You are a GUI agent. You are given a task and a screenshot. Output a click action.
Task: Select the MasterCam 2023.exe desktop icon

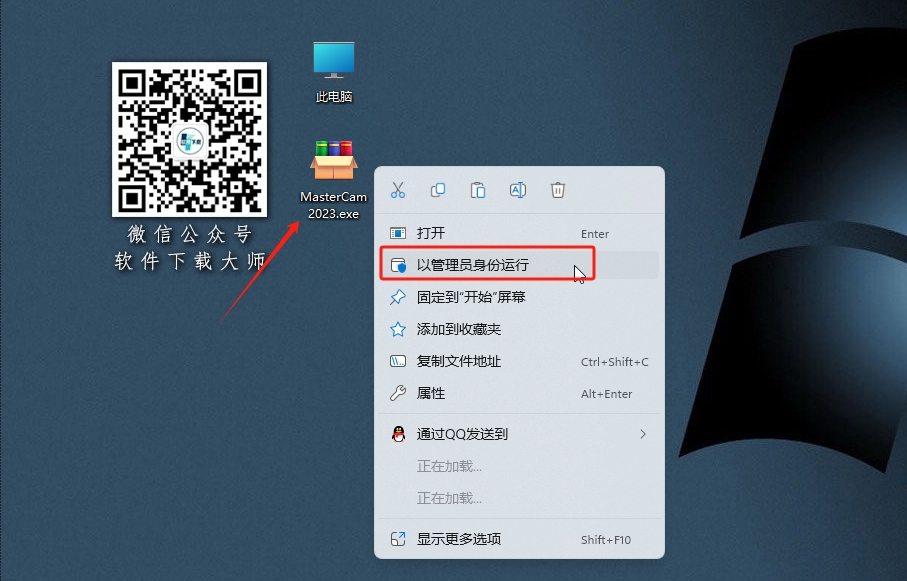pos(333,160)
